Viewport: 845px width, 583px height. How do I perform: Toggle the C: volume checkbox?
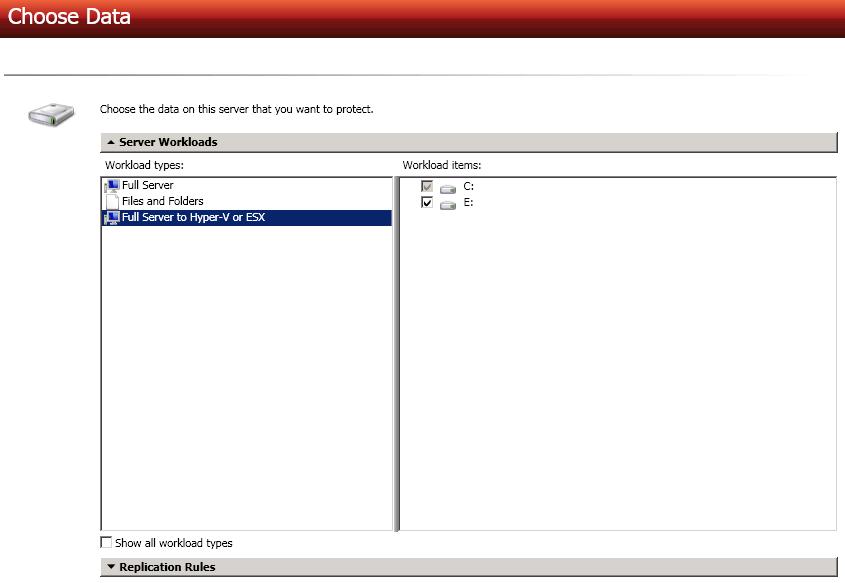427,187
